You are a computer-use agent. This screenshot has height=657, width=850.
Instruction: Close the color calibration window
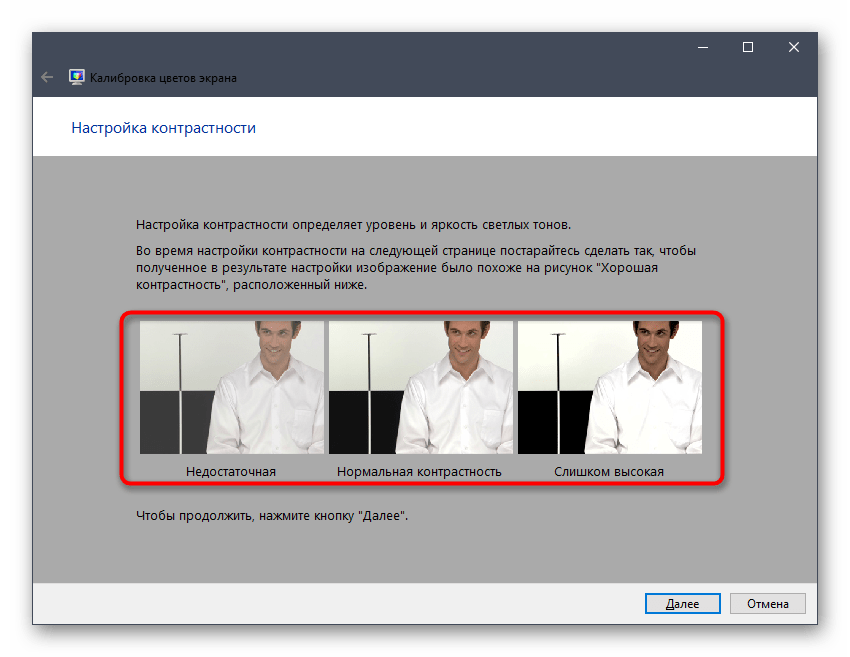point(793,47)
